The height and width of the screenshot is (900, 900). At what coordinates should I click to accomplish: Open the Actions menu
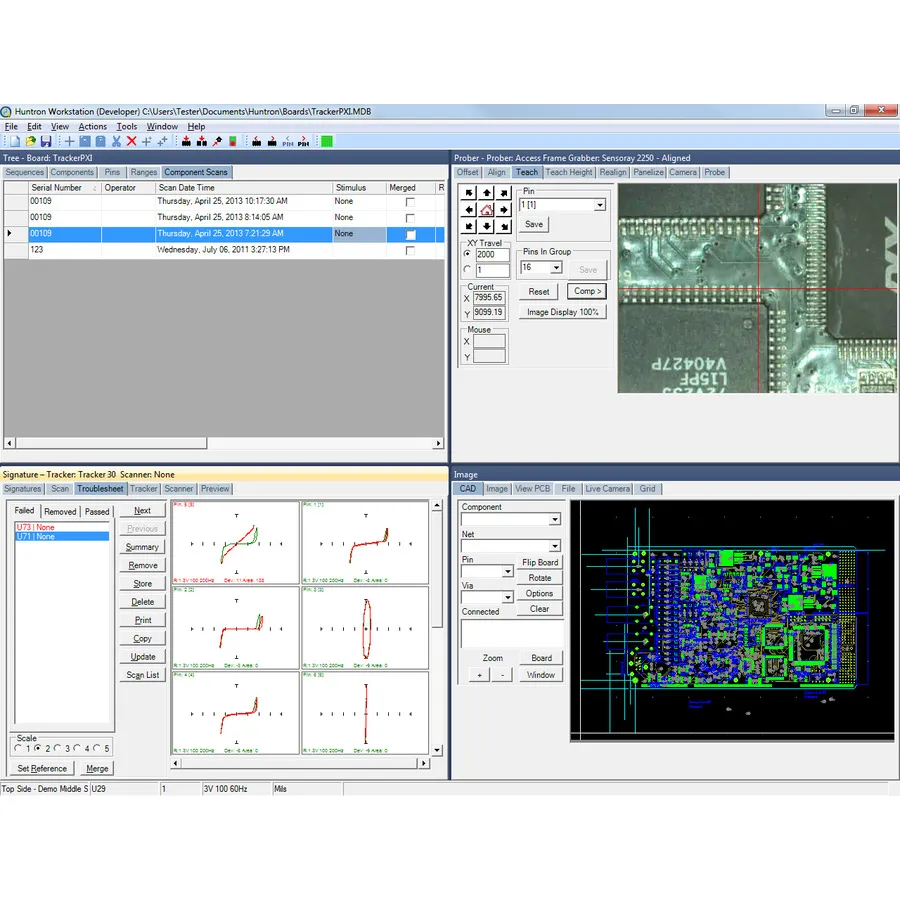click(92, 127)
